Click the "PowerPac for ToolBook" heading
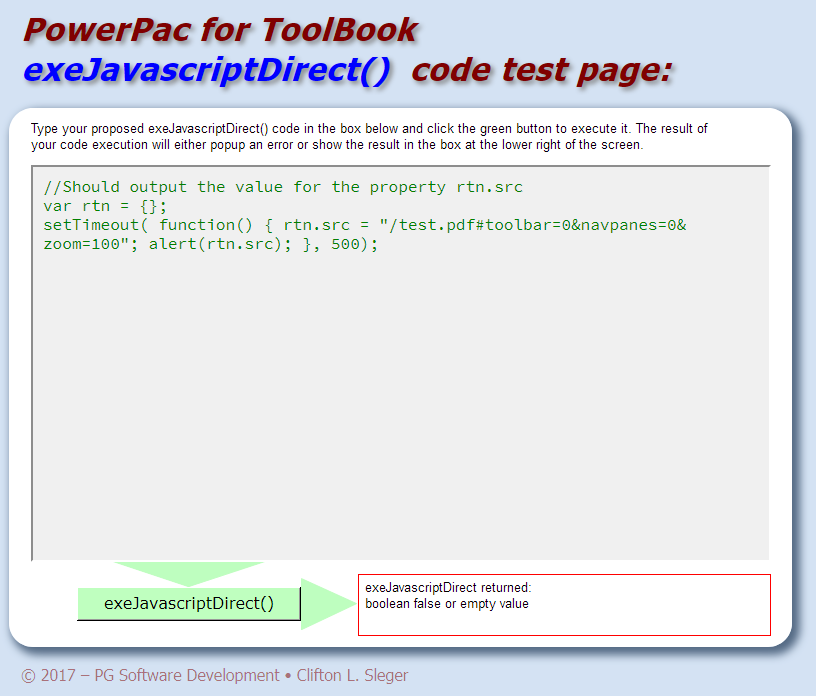This screenshot has height=696, width=816. tap(220, 30)
